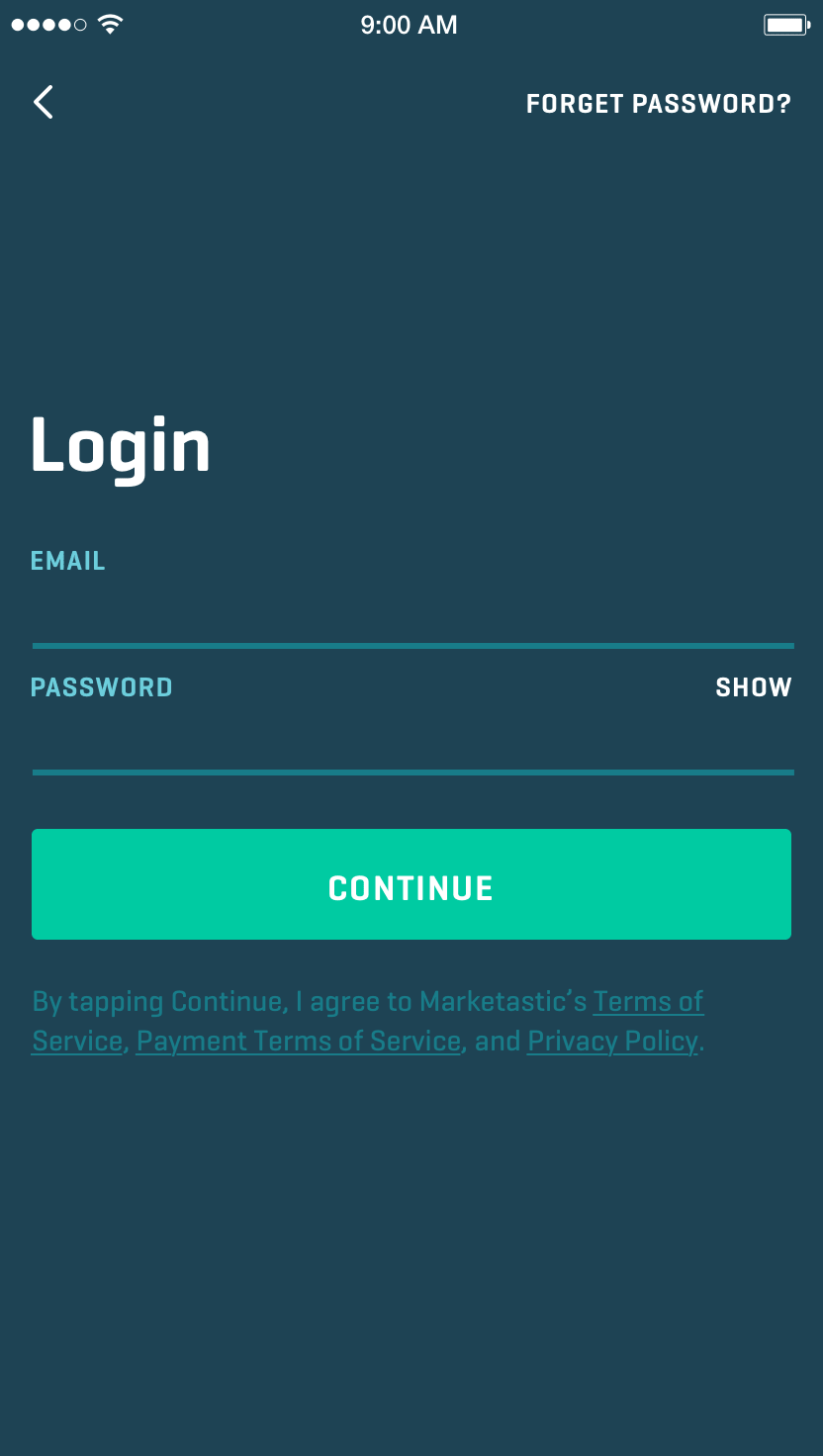Viewport: 823px width, 1456px height.
Task: Tap the underline below the Password field
Action: coord(412,773)
